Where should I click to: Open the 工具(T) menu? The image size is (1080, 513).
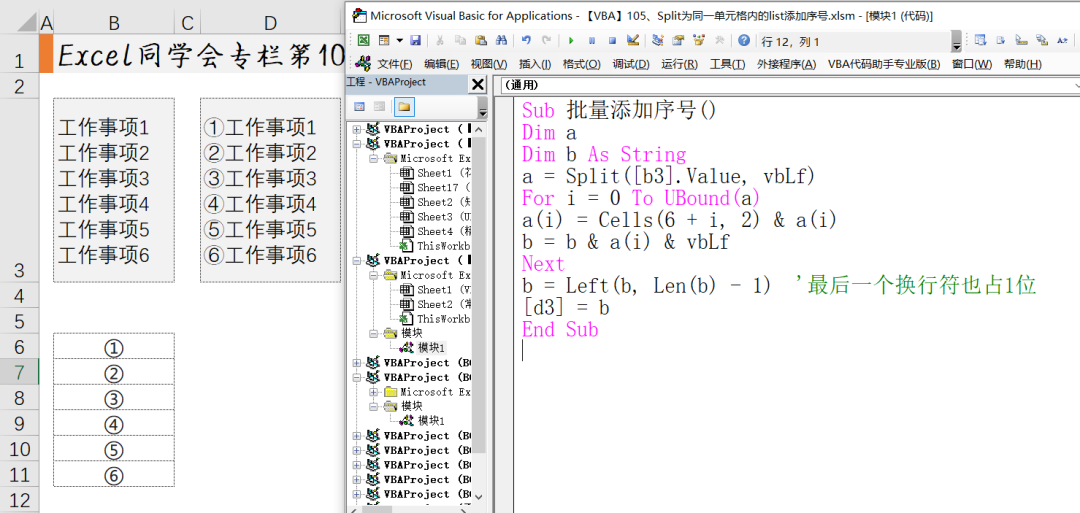coord(727,64)
